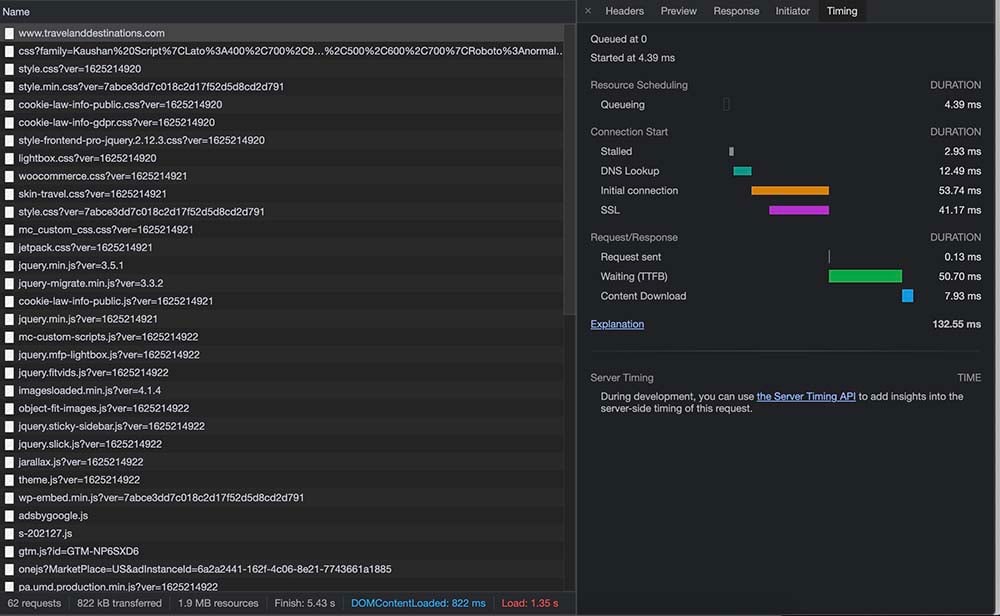Screen dimensions: 1000x616
Task: Click 1.9 MB resources status entry
Action: pos(218,603)
